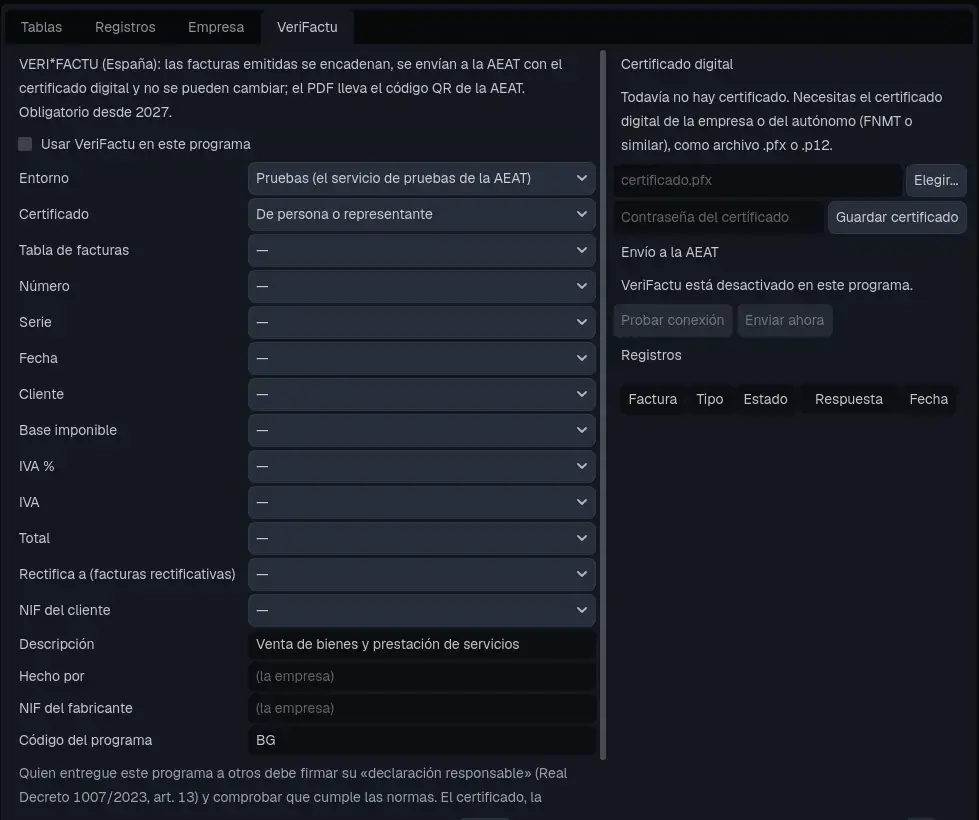Expand the Tabla de facturas dropdown
The image size is (979, 820).
click(421, 250)
